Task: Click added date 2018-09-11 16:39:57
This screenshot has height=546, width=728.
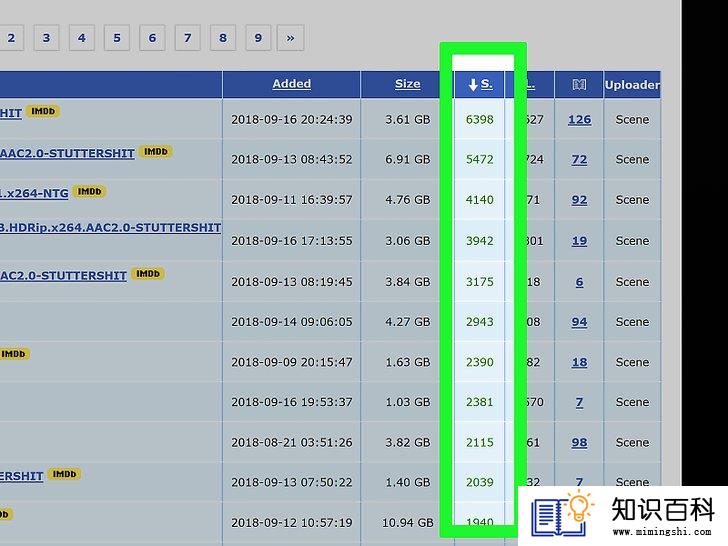Action: point(292,200)
